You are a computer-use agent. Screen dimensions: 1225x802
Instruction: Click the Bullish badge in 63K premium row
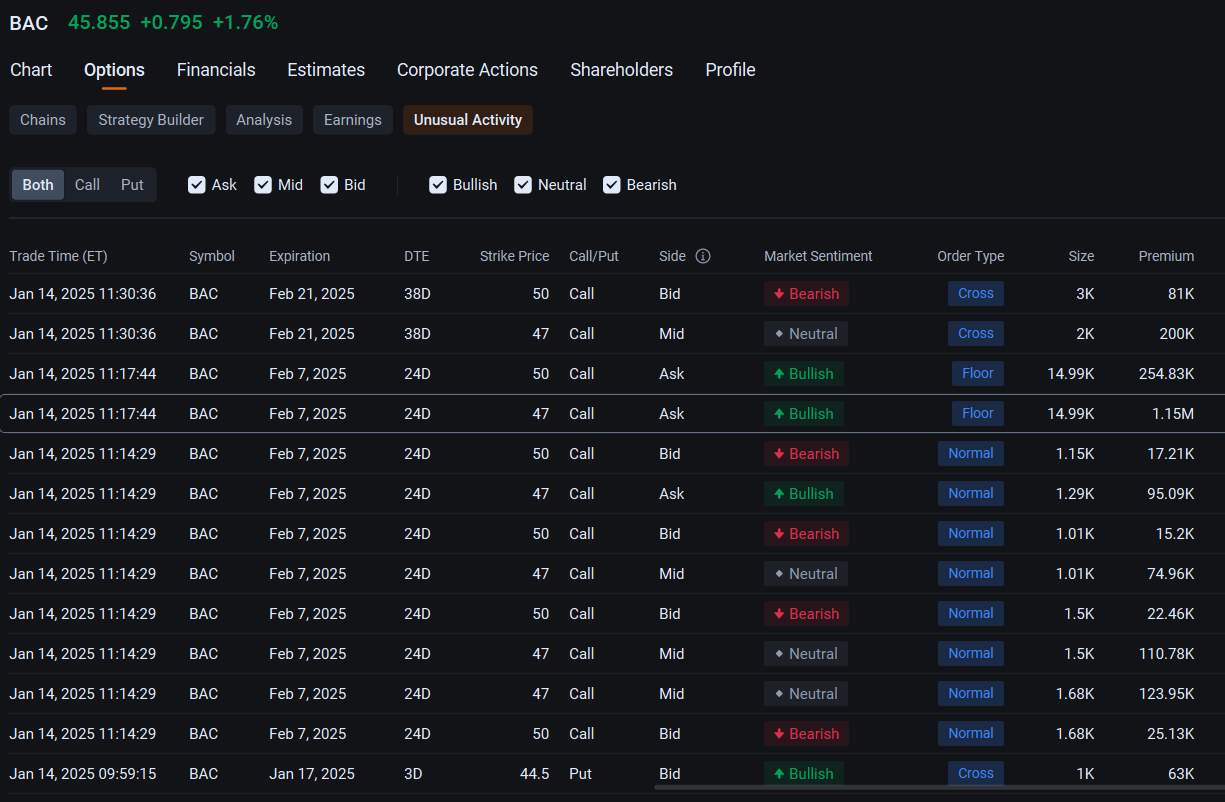pos(804,774)
